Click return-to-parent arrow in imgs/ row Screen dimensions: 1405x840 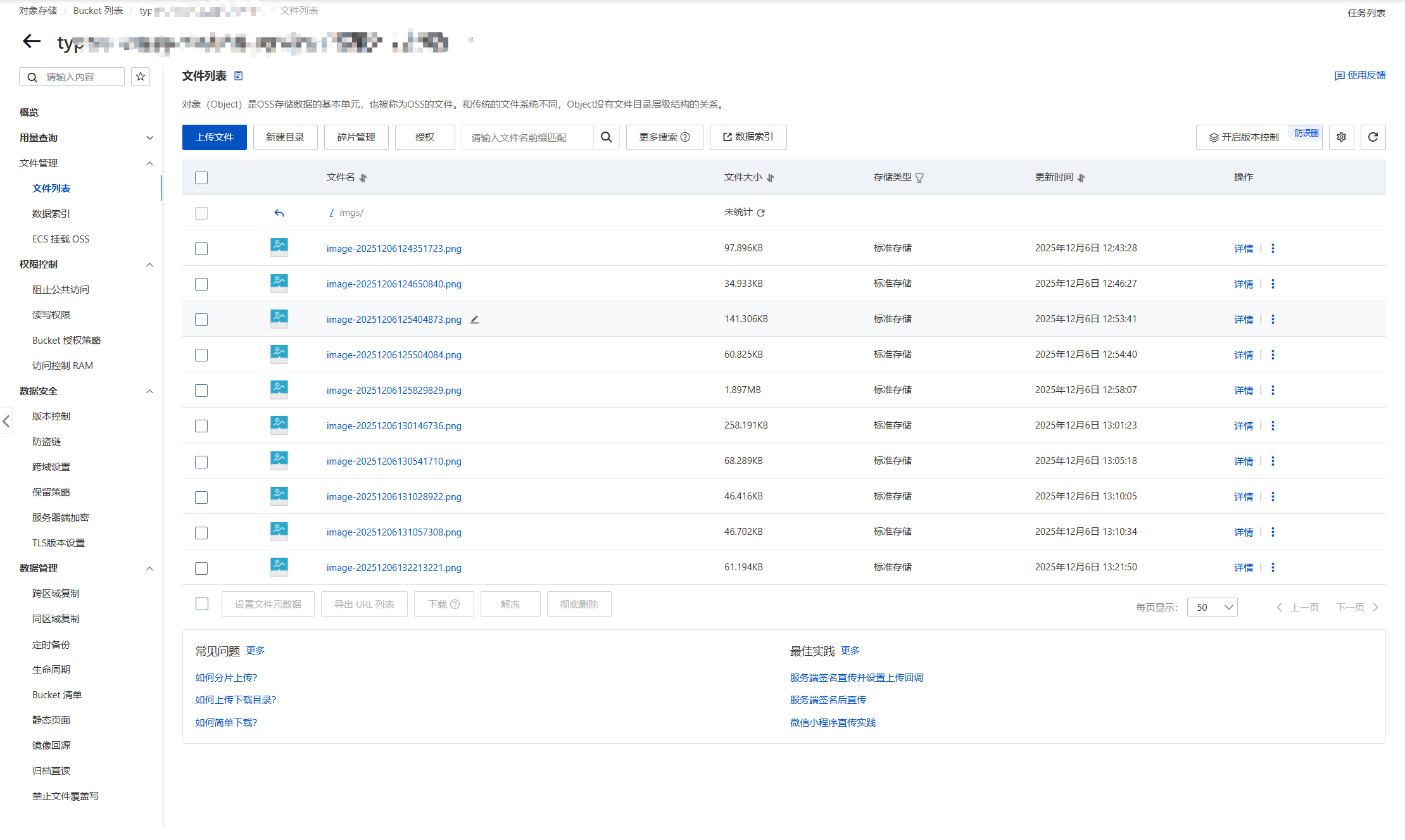tap(279, 213)
